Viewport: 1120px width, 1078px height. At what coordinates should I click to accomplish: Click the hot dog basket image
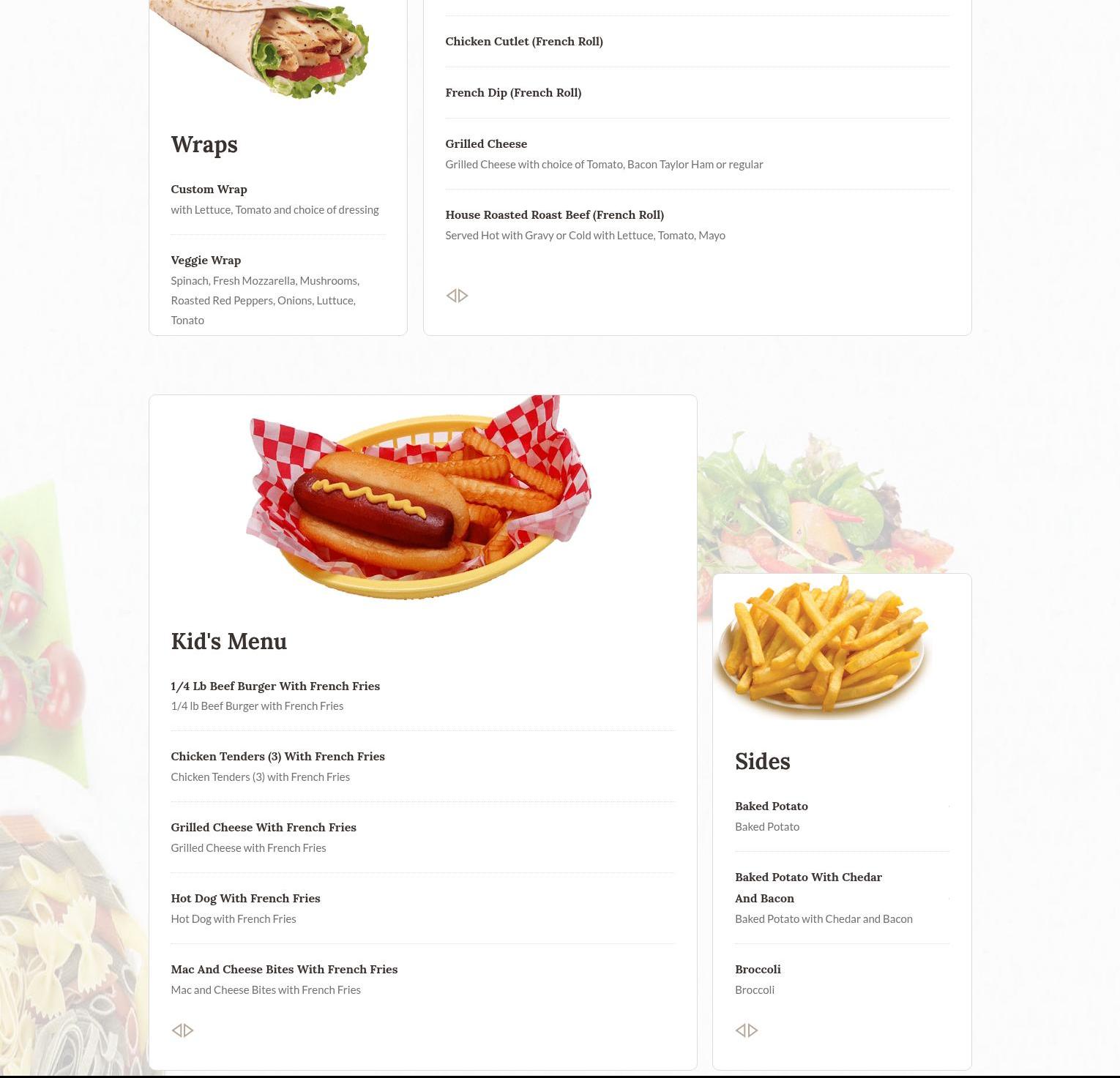click(x=419, y=498)
